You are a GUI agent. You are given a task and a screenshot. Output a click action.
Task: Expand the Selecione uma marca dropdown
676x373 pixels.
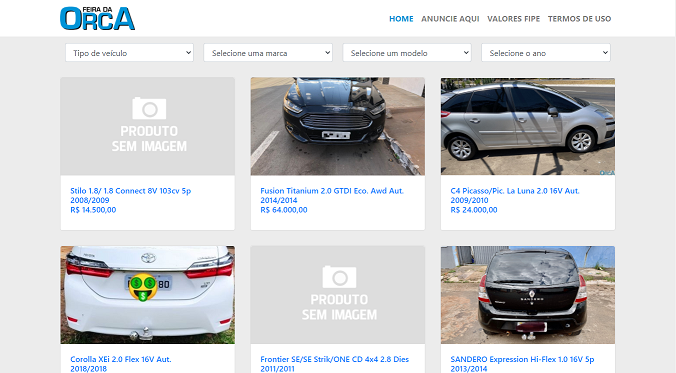(x=268, y=53)
